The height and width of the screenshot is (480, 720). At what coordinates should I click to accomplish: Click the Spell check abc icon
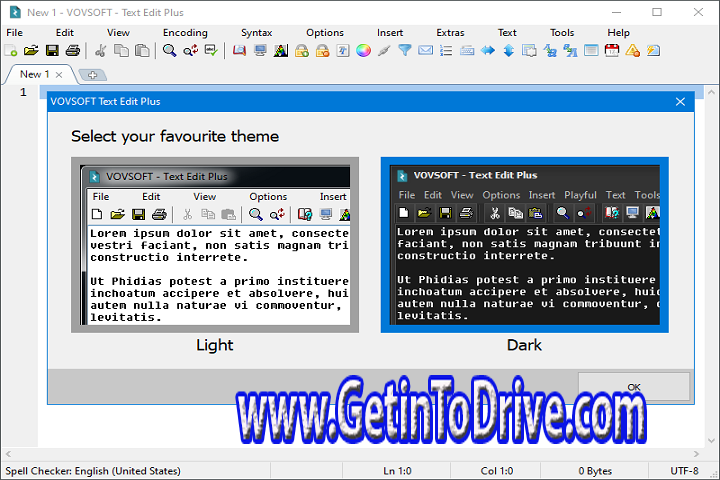click(211, 51)
